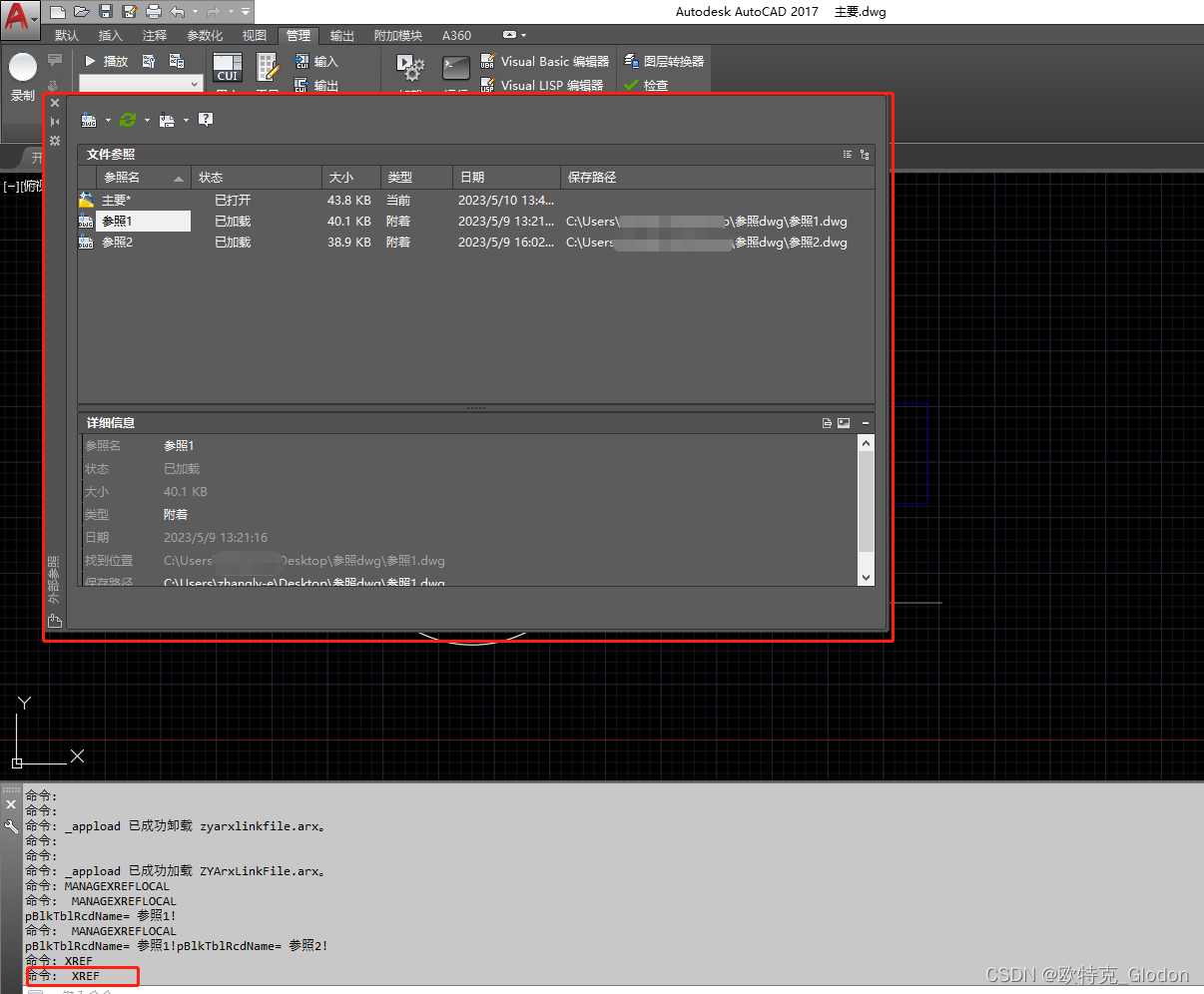
Task: Click the Plot printer icon
Action: coord(154,12)
